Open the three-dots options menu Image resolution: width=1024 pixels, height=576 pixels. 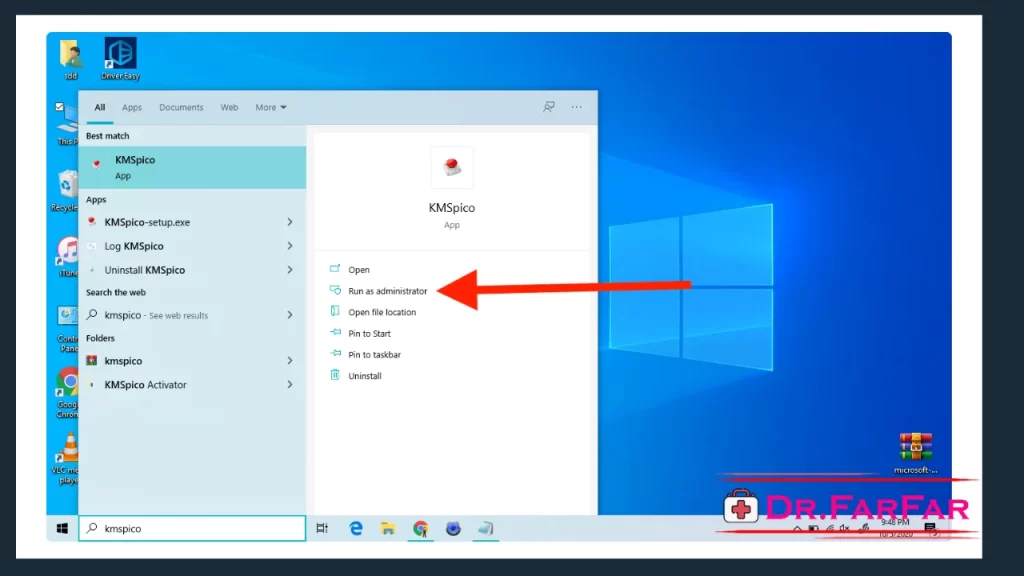coord(577,106)
